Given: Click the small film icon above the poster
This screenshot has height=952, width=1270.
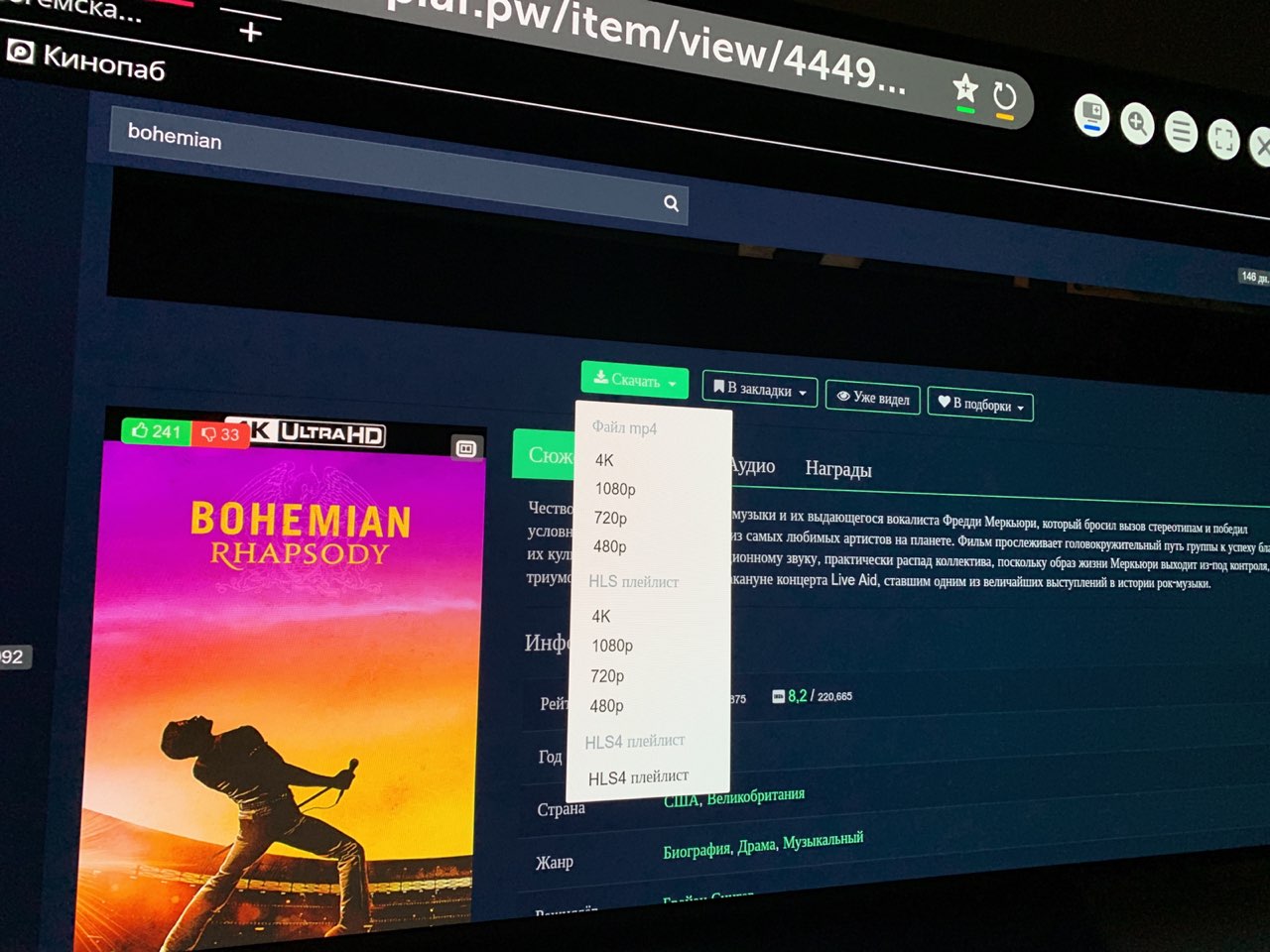Looking at the screenshot, I should (x=466, y=448).
